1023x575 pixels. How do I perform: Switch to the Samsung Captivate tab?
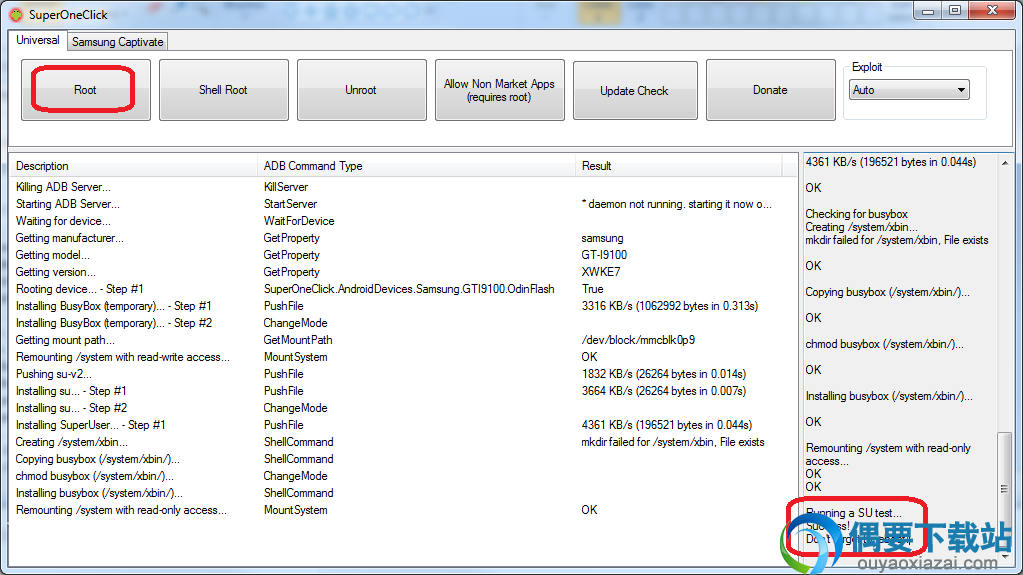point(117,42)
